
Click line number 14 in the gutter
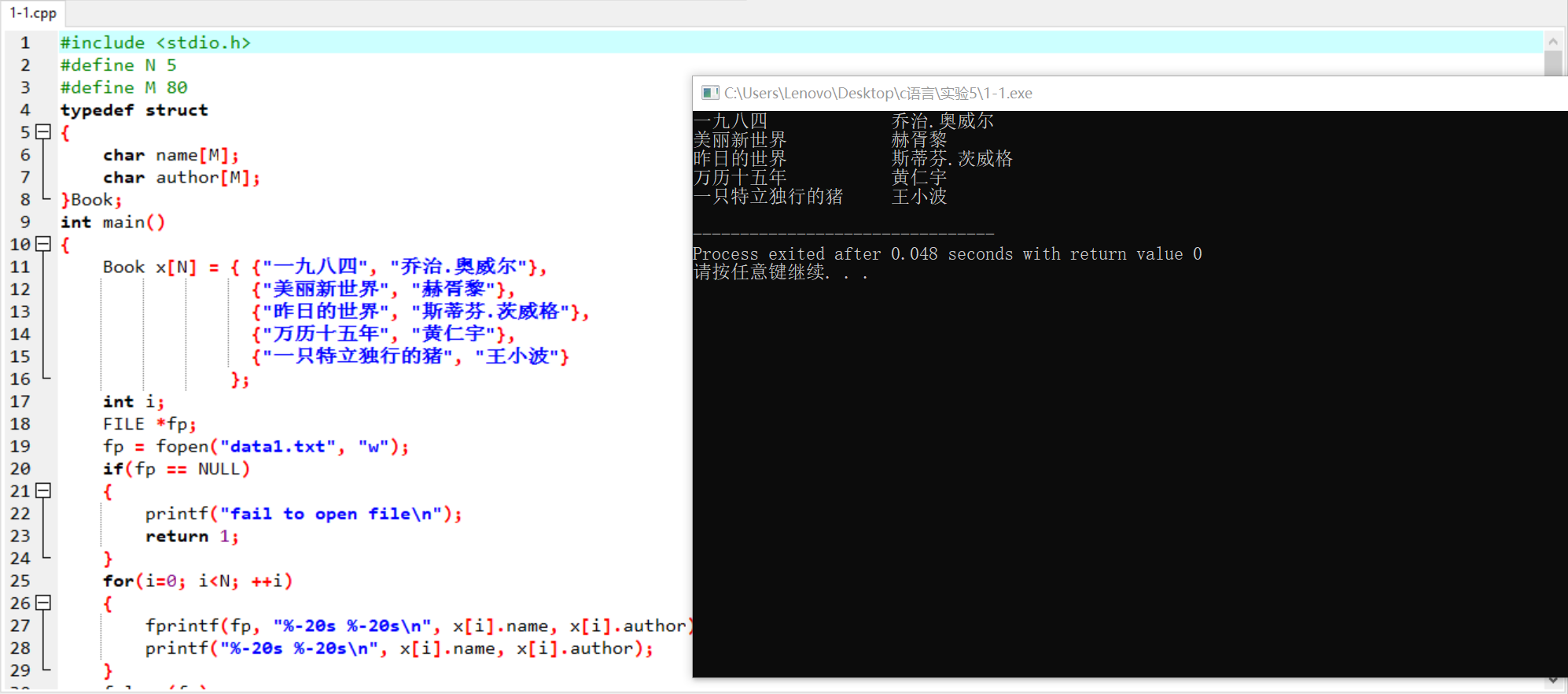coord(20,334)
